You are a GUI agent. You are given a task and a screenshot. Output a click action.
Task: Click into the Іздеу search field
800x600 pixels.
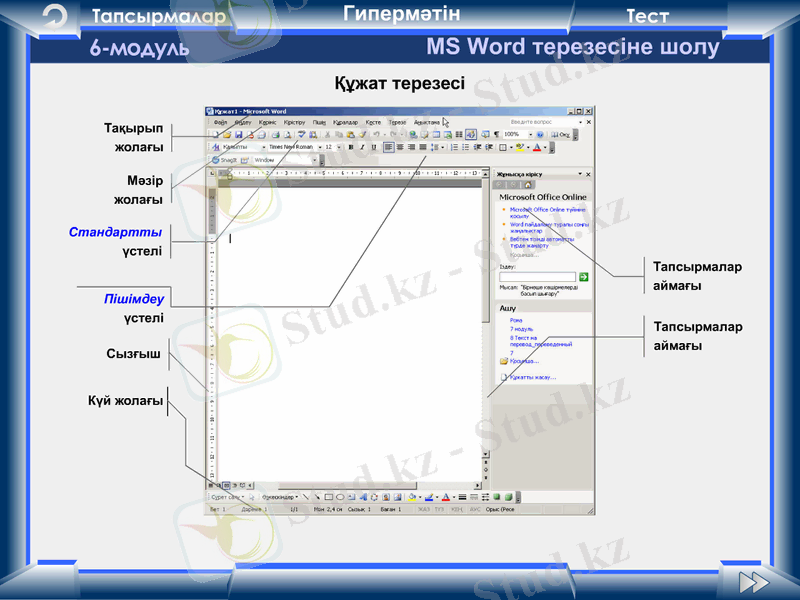[x=537, y=277]
